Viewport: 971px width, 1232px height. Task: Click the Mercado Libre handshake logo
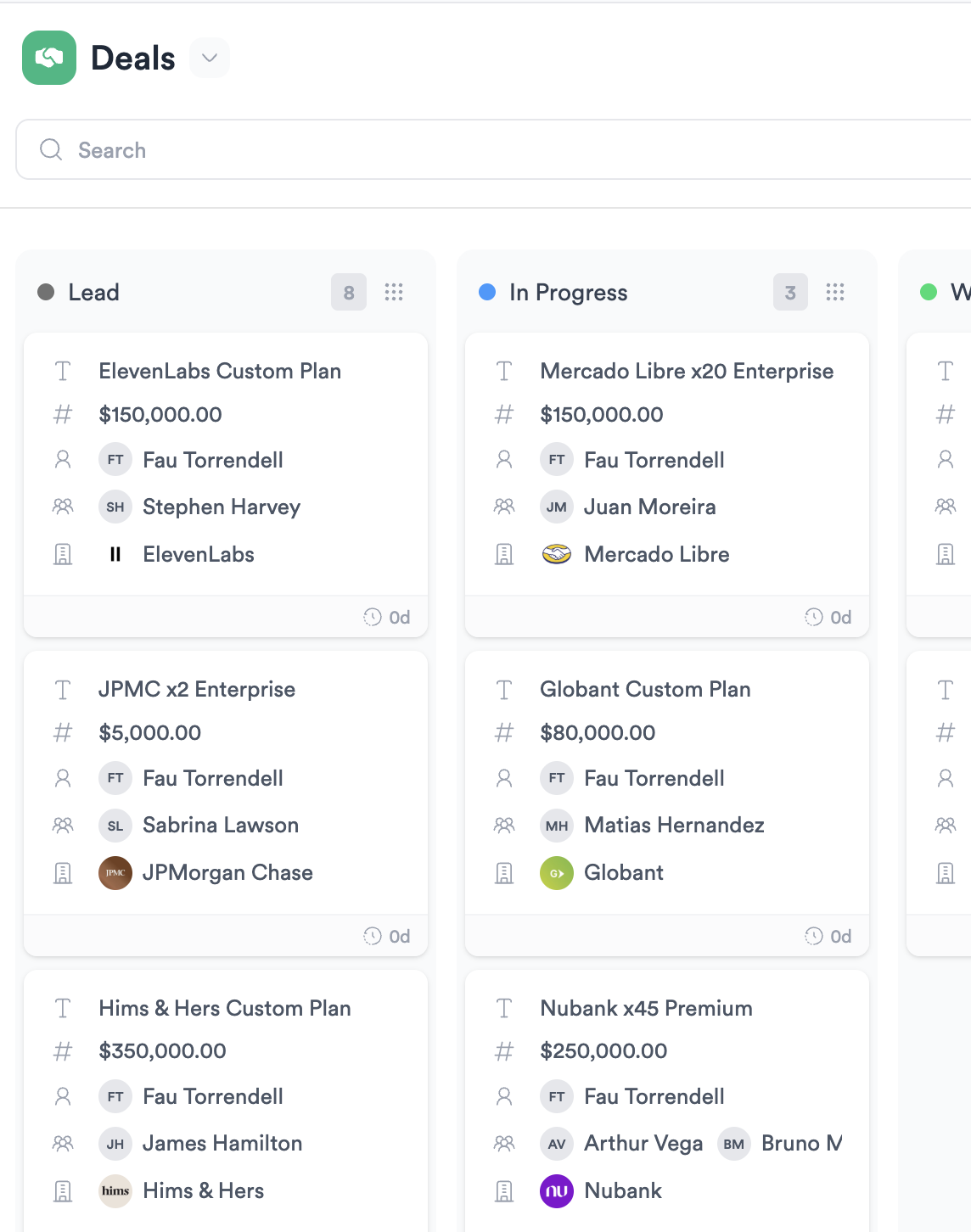pos(557,554)
